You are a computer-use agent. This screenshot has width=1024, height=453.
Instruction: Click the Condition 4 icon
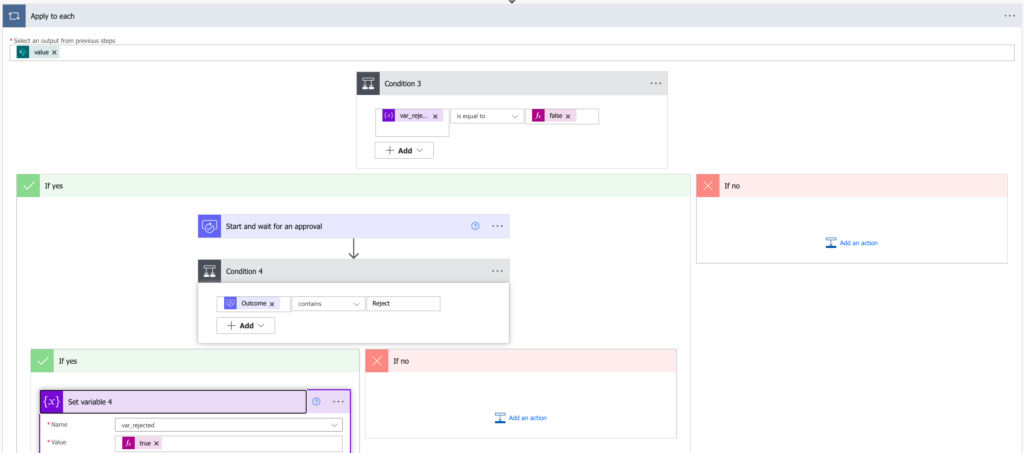coord(210,271)
